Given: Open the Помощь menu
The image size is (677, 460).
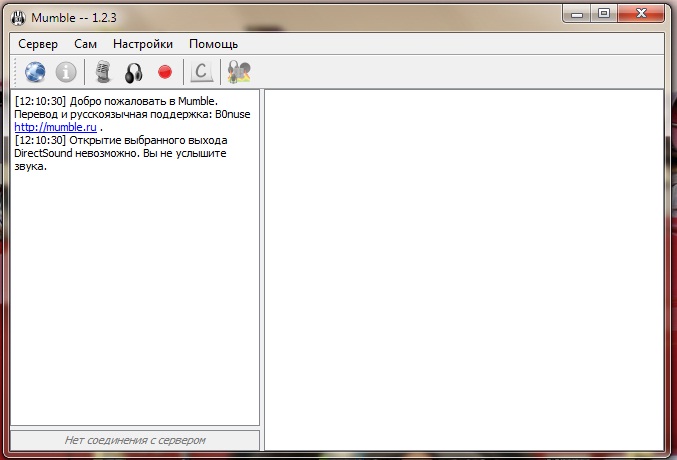Looking at the screenshot, I should pyautogui.click(x=213, y=44).
